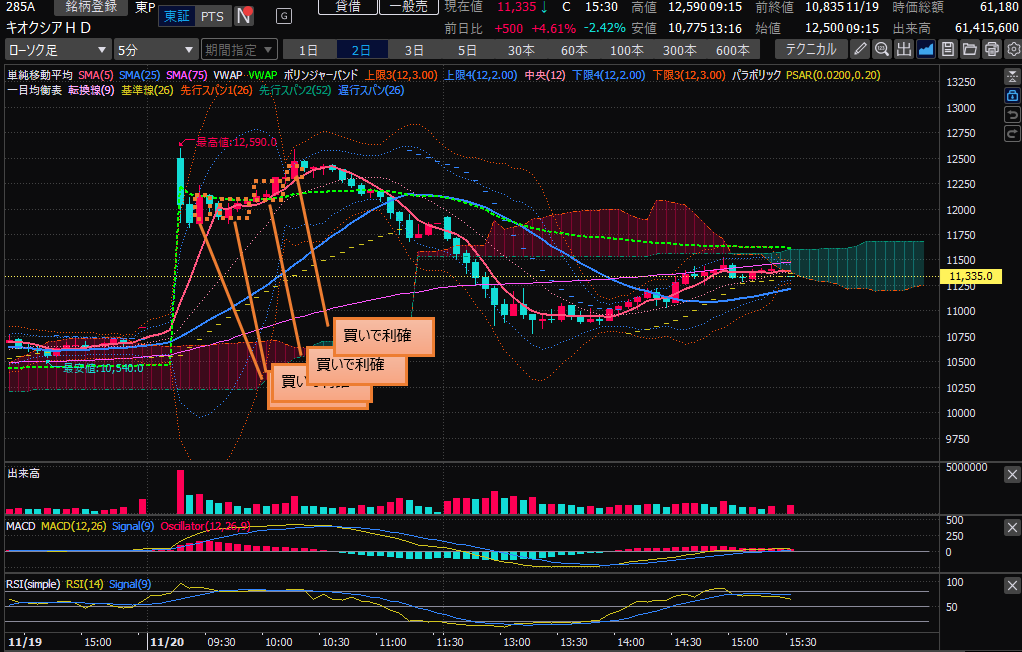Click the top 買いで利確 annotation label
The width and height of the screenshot is (1022, 652).
(x=384, y=337)
